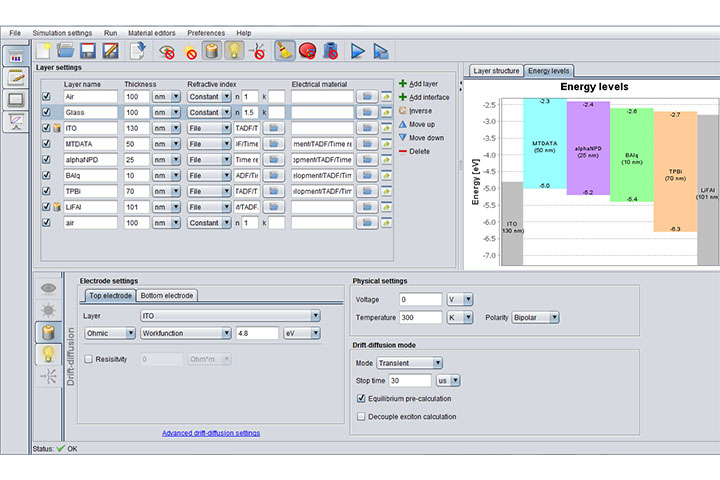The image size is (720, 480).
Task: Open the screen panel left sidebar icon
Action: point(16,100)
